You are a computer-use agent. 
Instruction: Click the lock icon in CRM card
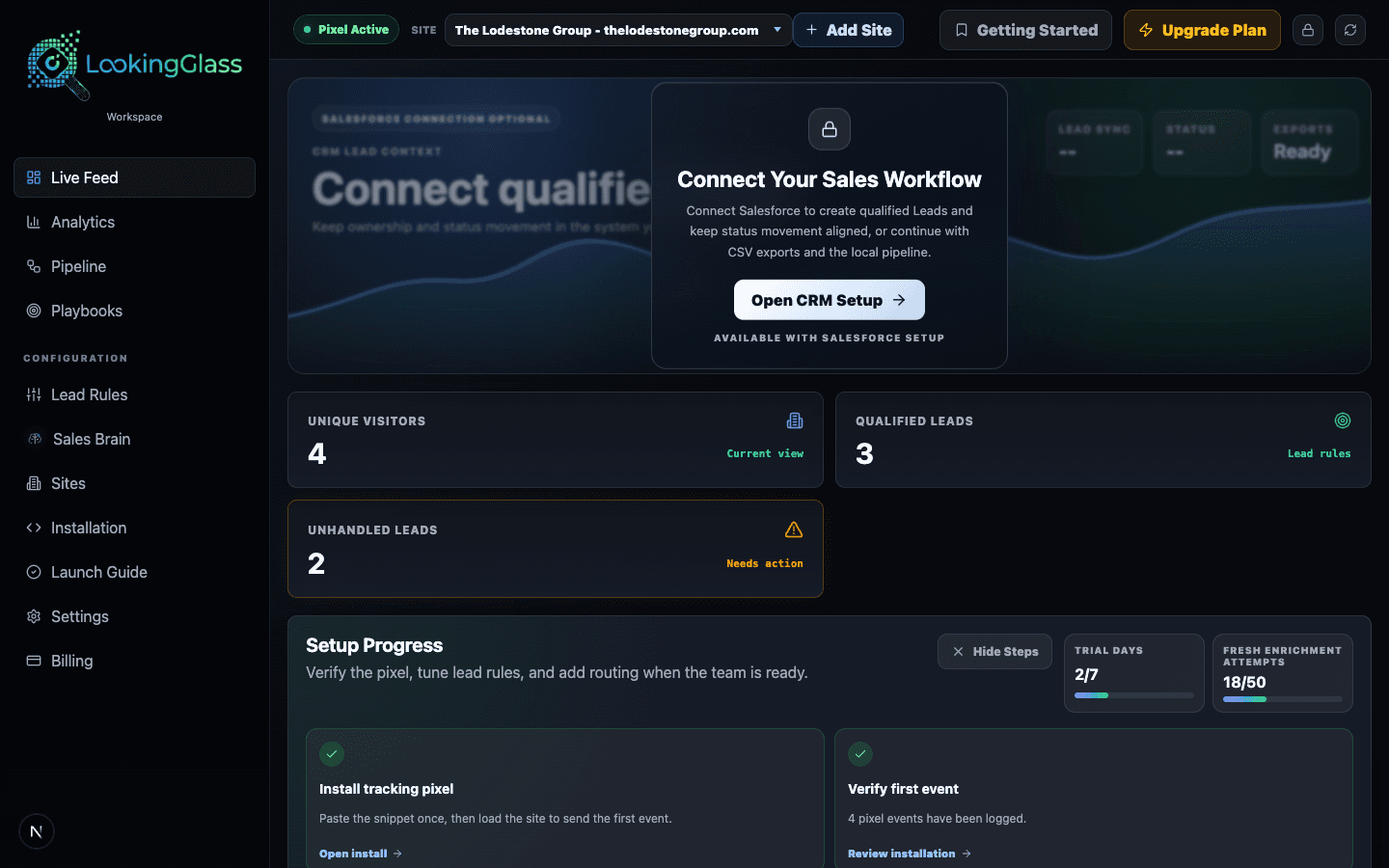[830, 129]
